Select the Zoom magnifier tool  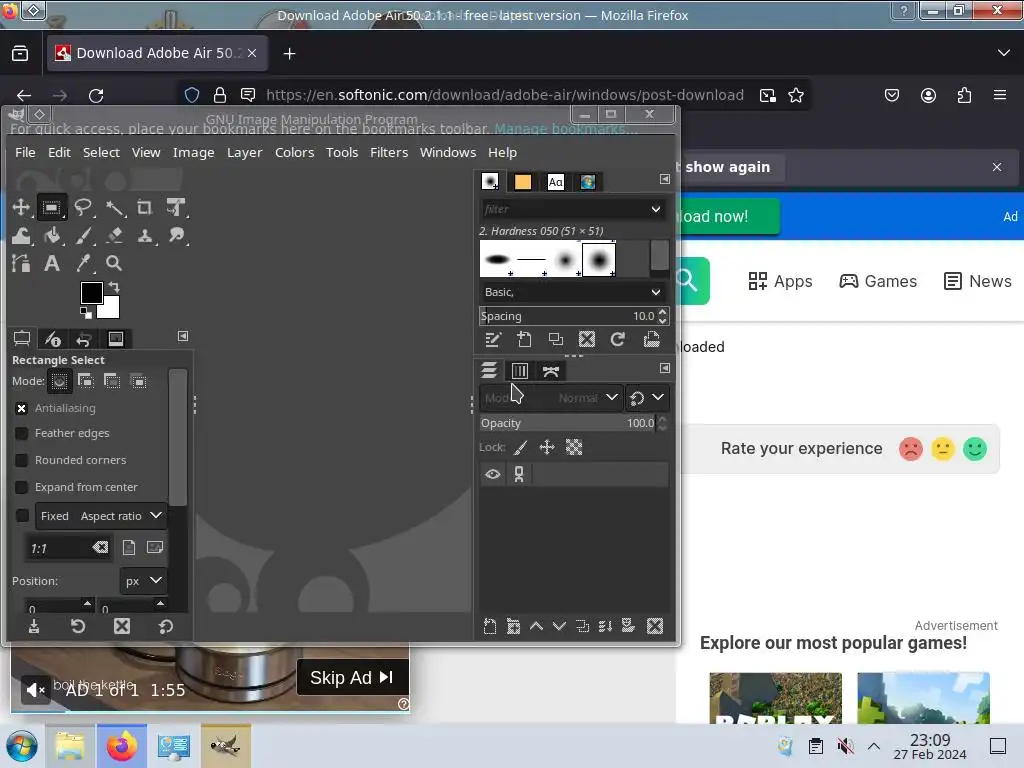point(114,264)
